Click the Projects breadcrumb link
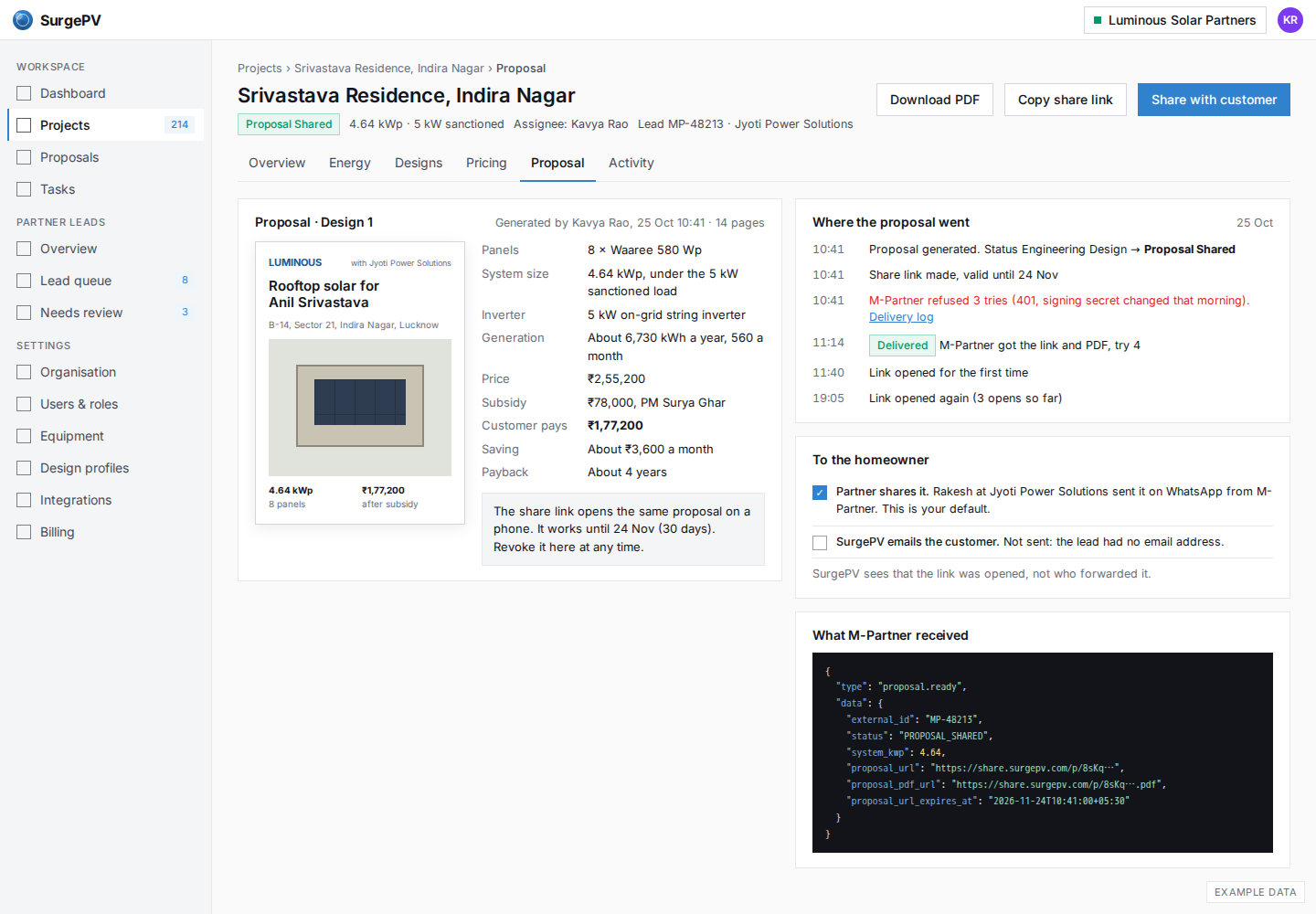Viewport: 1316px width, 914px height. coord(260,69)
